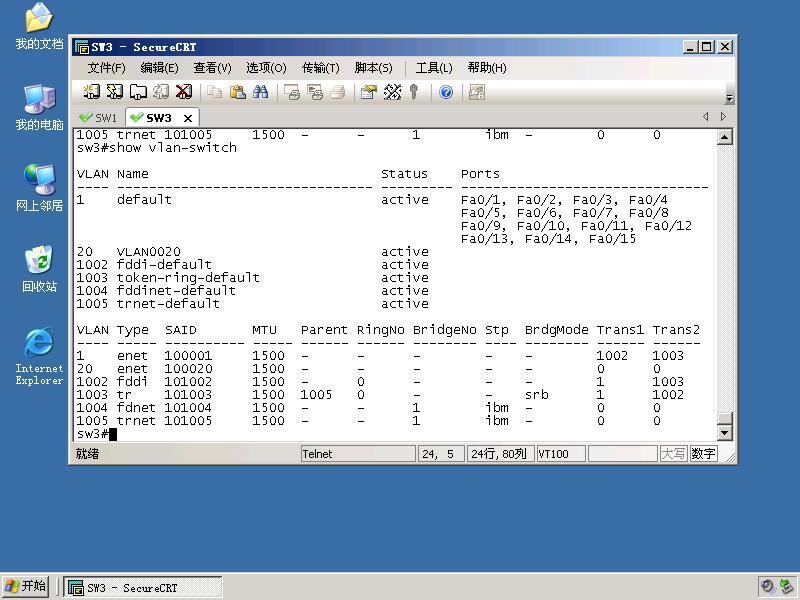Click the tab scroll right arrow
800x600 pixels.
point(723,116)
